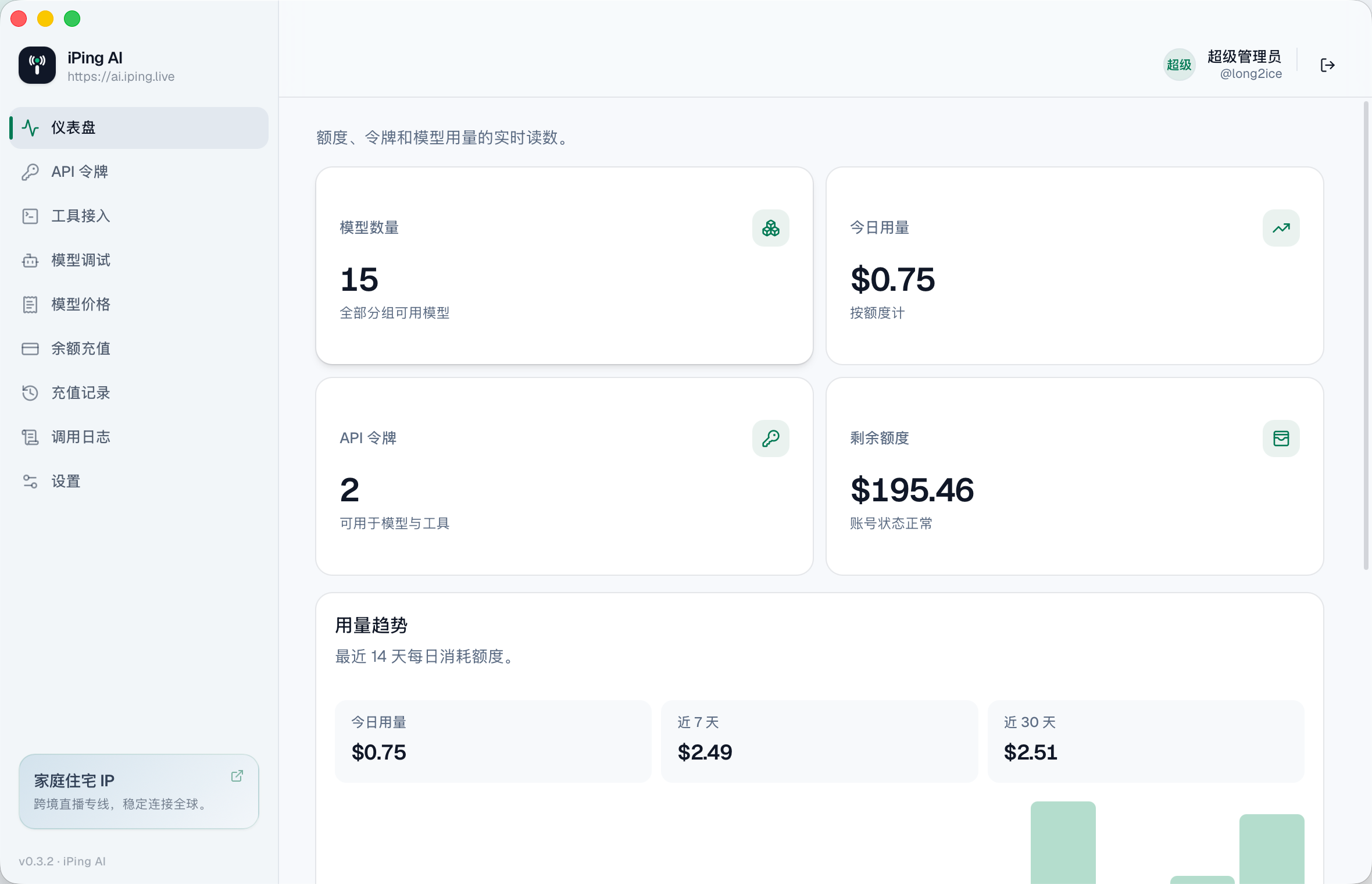1372x884 pixels.
Task: Open the 仪表盘 menu item
Action: point(139,127)
